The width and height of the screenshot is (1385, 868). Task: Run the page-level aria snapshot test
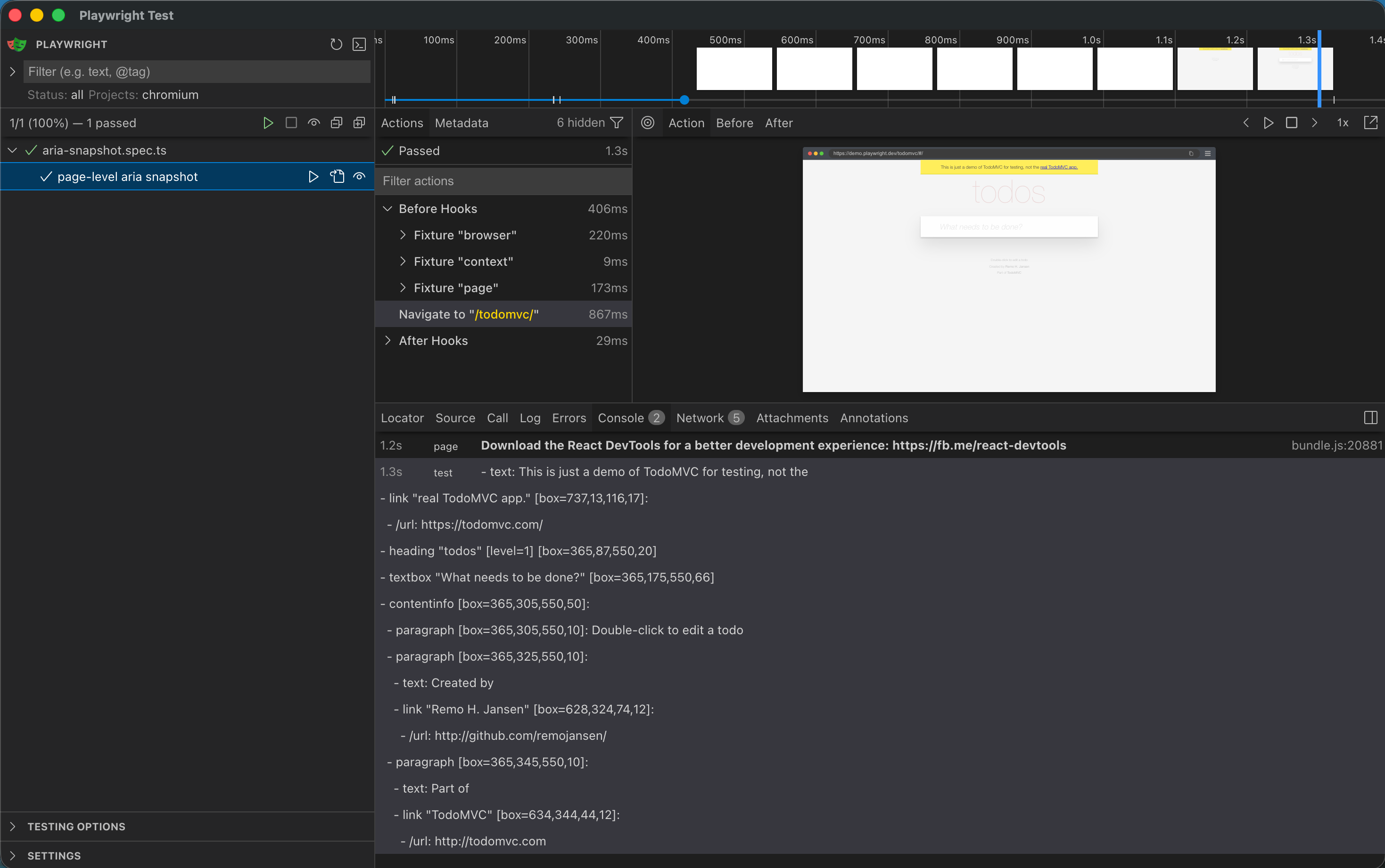point(313,177)
